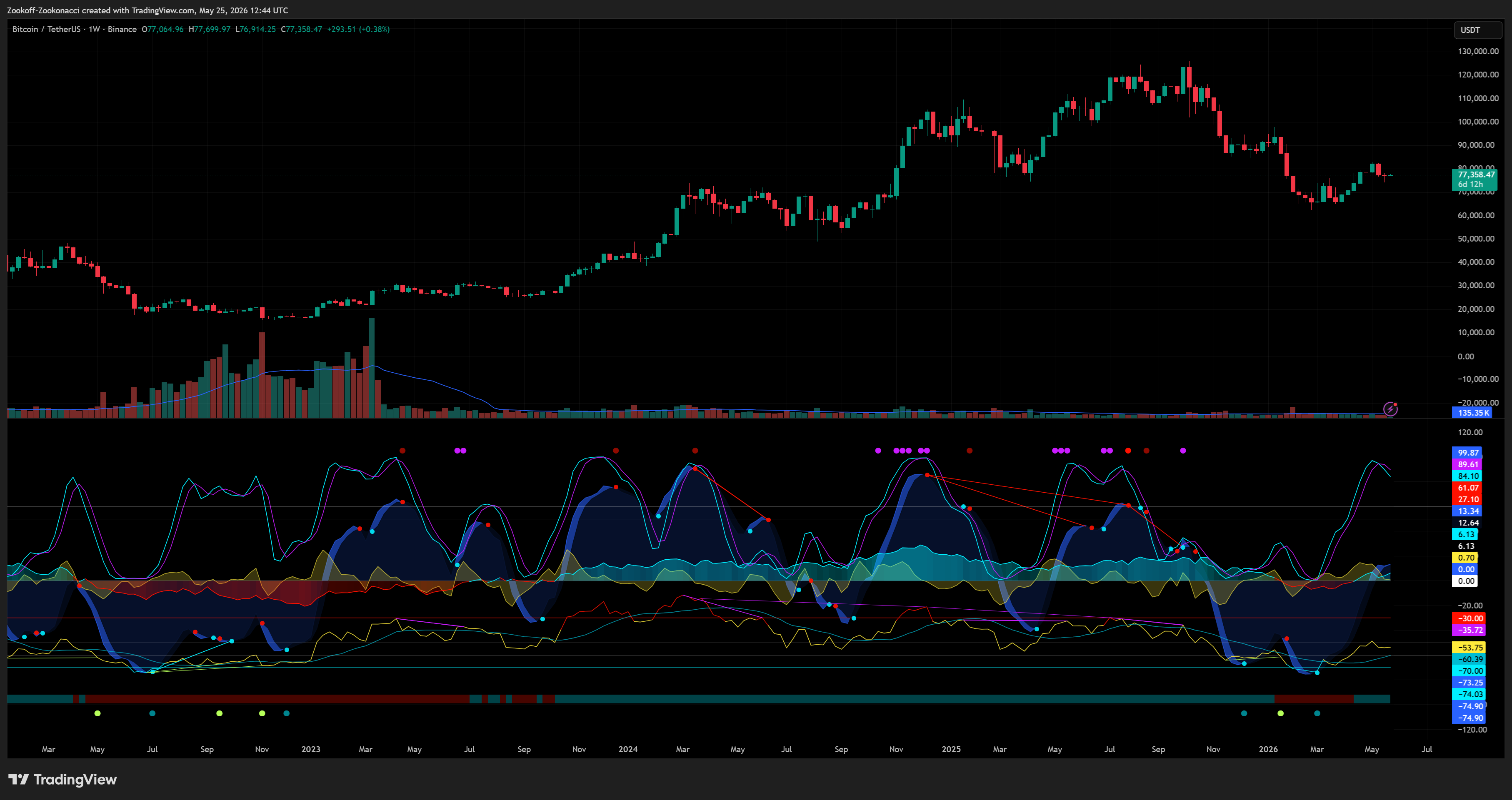Click the cyan -70.00 indicator value

pyautogui.click(x=1469, y=671)
